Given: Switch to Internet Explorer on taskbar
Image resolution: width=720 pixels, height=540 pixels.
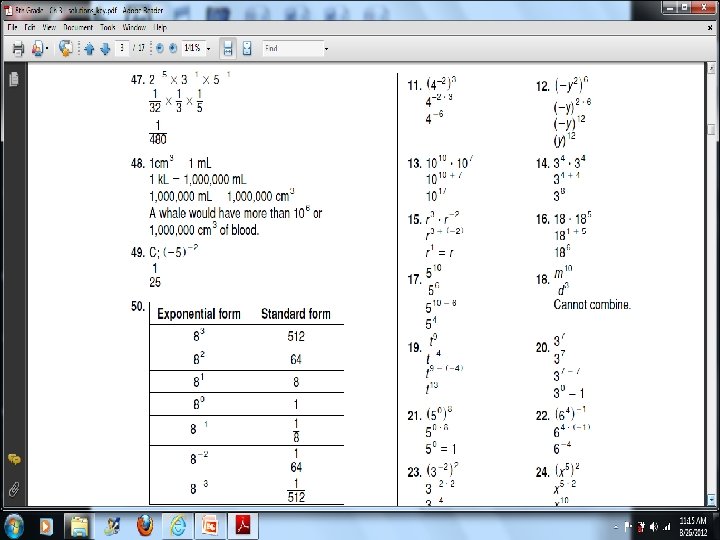Looking at the screenshot, I should coord(177,526).
